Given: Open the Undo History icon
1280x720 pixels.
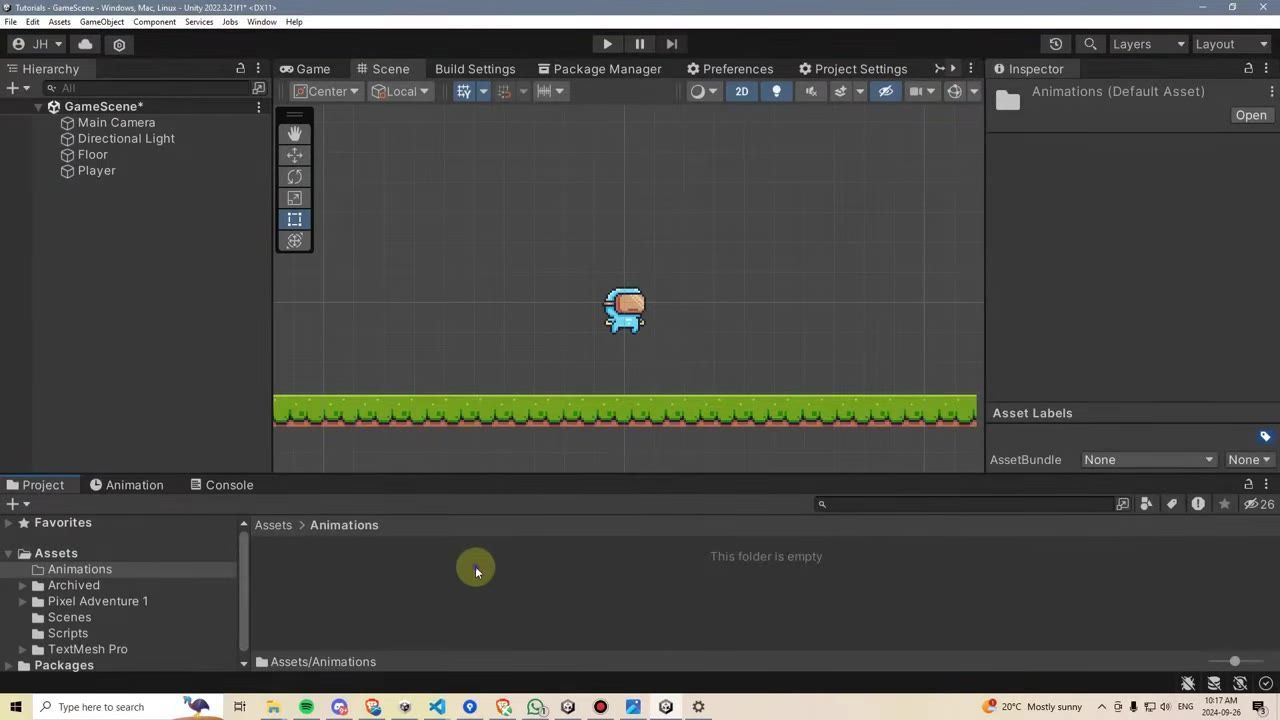Looking at the screenshot, I should pyautogui.click(x=1056, y=44).
